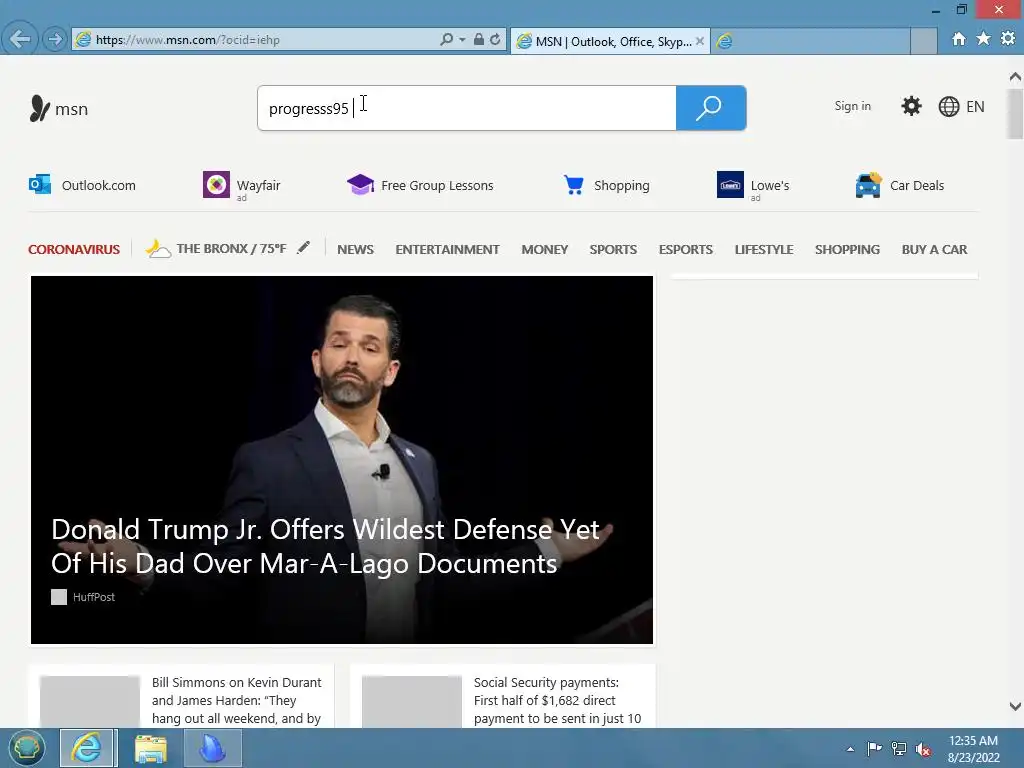1024x768 pixels.
Task: Open the SPORTS menu item
Action: (613, 249)
